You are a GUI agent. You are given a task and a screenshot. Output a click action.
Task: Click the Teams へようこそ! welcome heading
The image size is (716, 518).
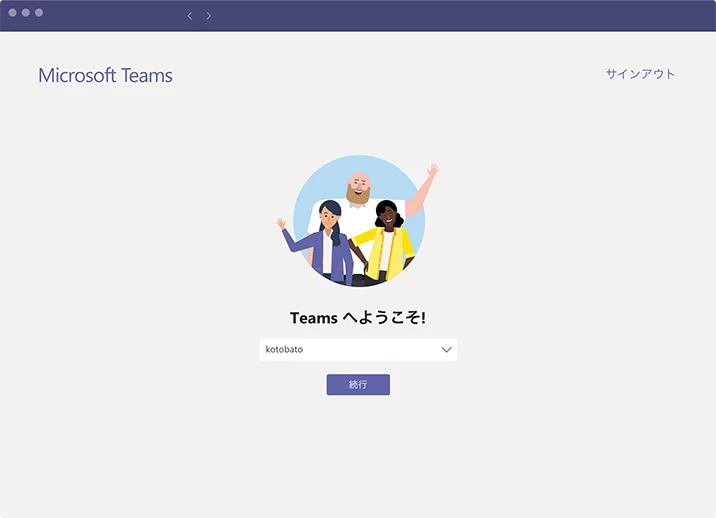(x=357, y=318)
